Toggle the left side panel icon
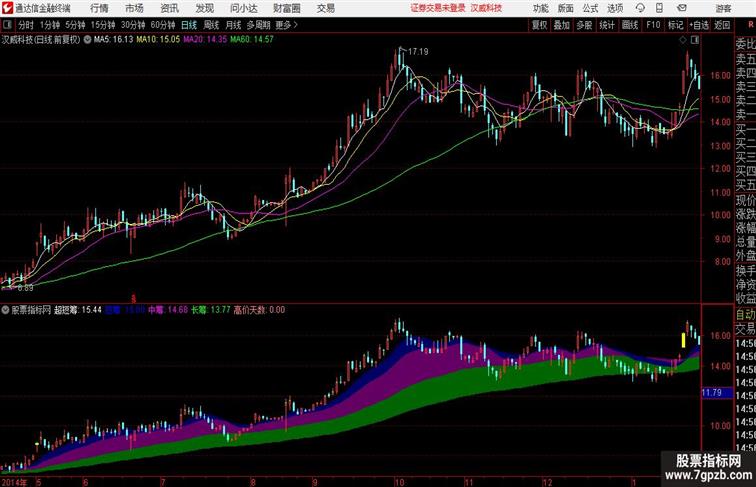Viewport: 756px width, 487px height. [7, 25]
